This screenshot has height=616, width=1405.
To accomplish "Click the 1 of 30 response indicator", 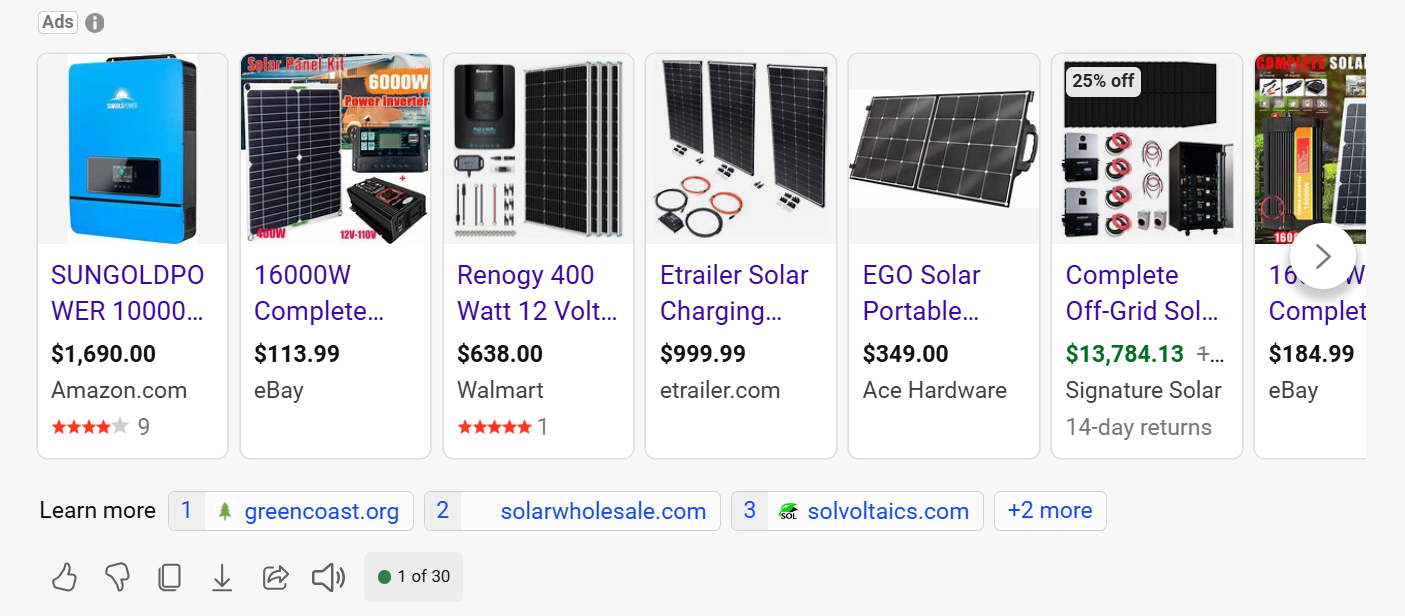I will 413,577.
